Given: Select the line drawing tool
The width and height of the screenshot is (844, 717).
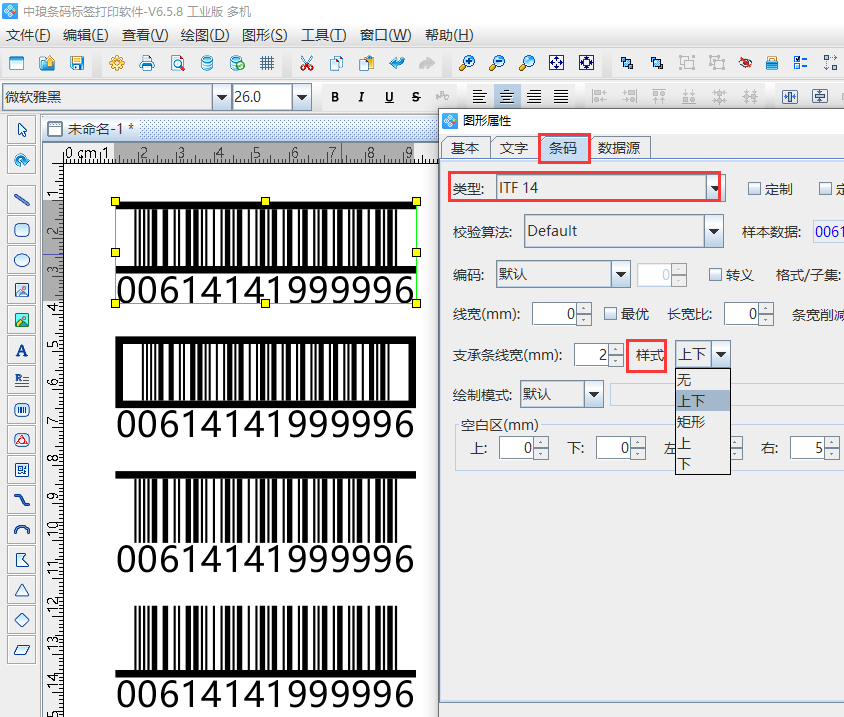Looking at the screenshot, I should click(x=22, y=200).
